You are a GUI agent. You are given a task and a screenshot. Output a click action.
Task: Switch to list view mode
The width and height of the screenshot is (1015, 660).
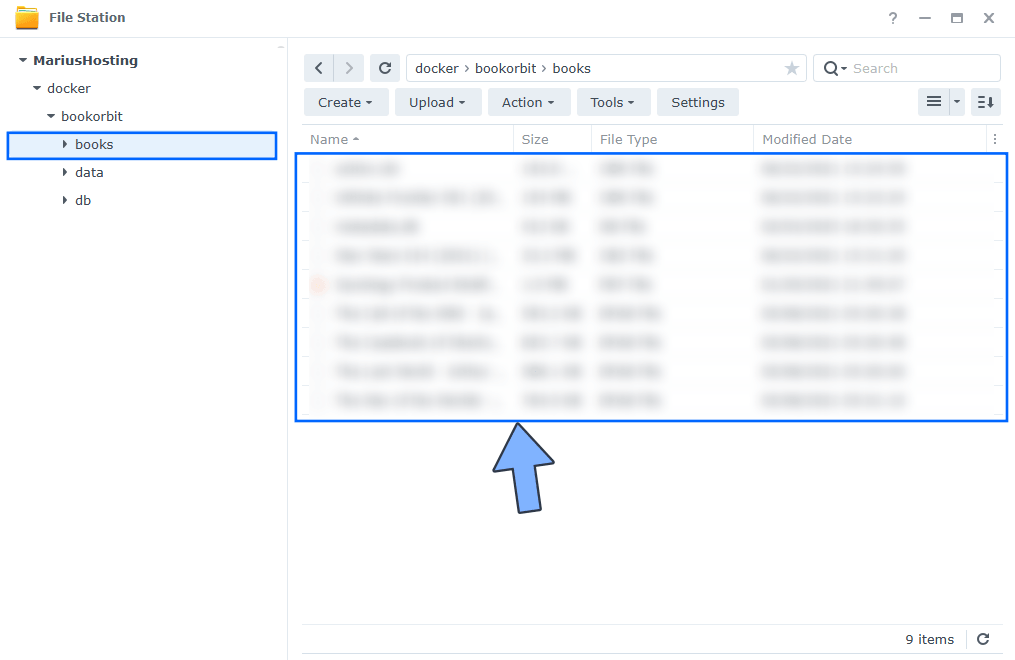click(933, 102)
